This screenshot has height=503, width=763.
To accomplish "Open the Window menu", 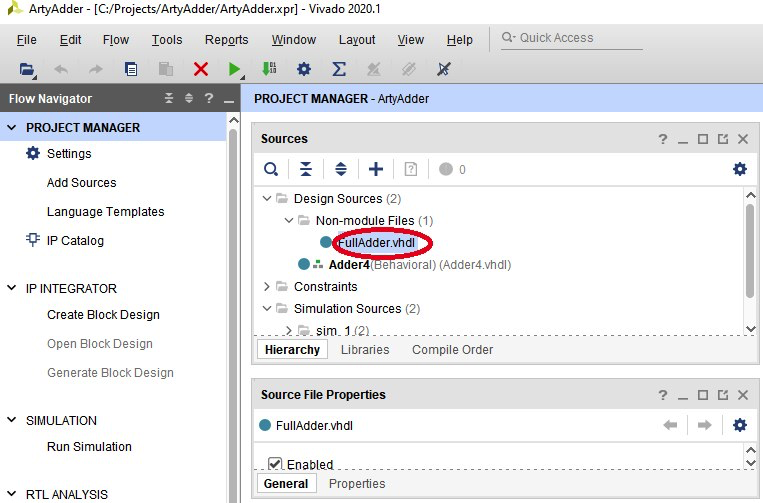I will (293, 40).
